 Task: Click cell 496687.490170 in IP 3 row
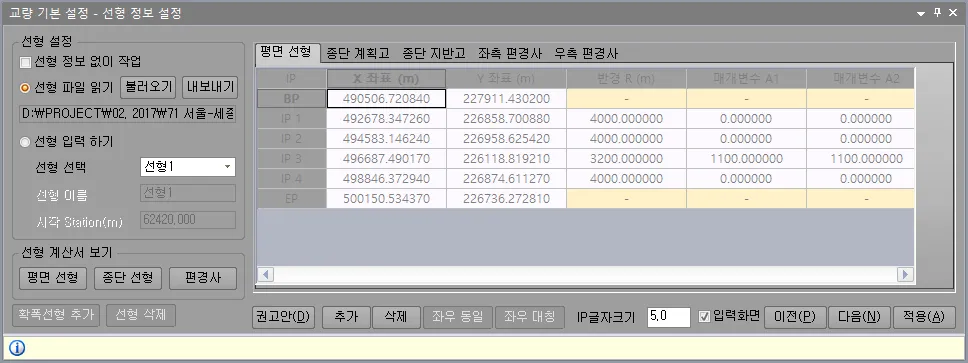pyautogui.click(x=386, y=159)
